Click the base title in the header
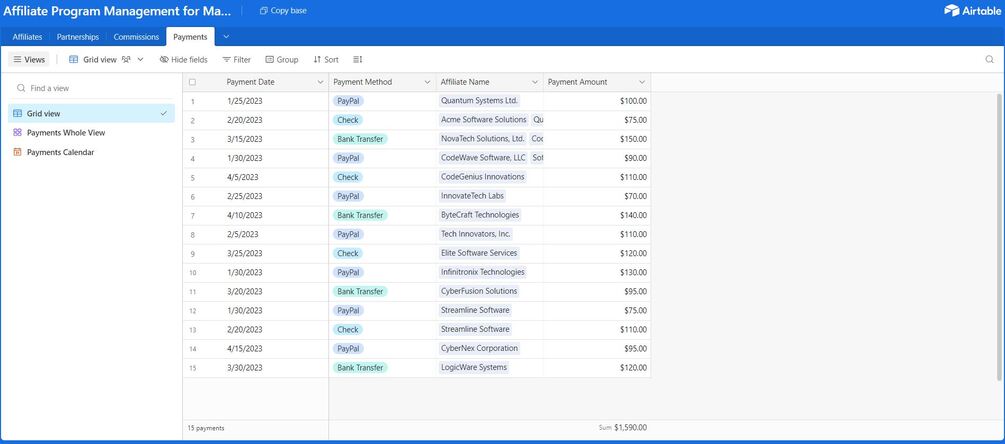 (x=117, y=11)
